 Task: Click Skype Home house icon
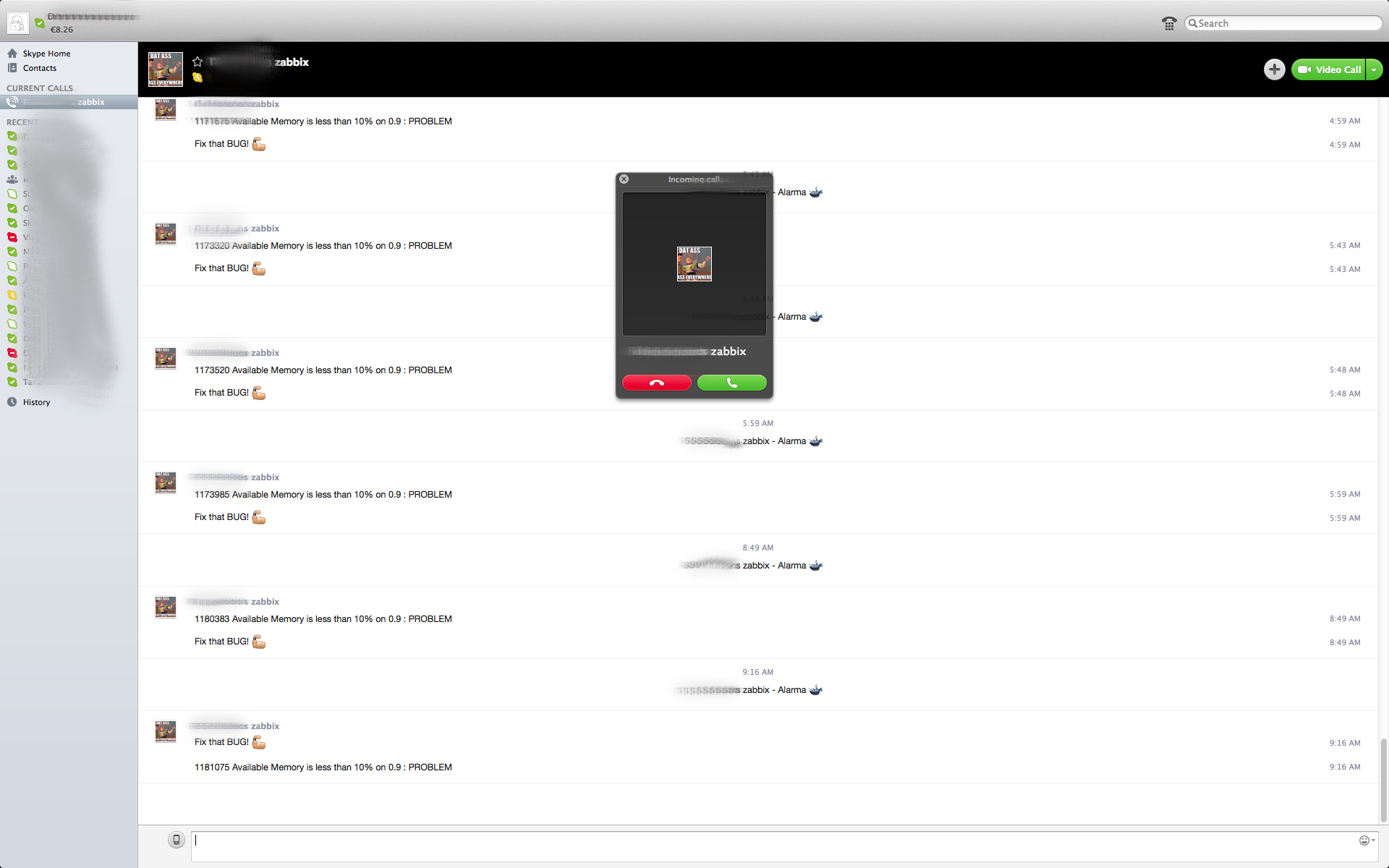(x=12, y=54)
